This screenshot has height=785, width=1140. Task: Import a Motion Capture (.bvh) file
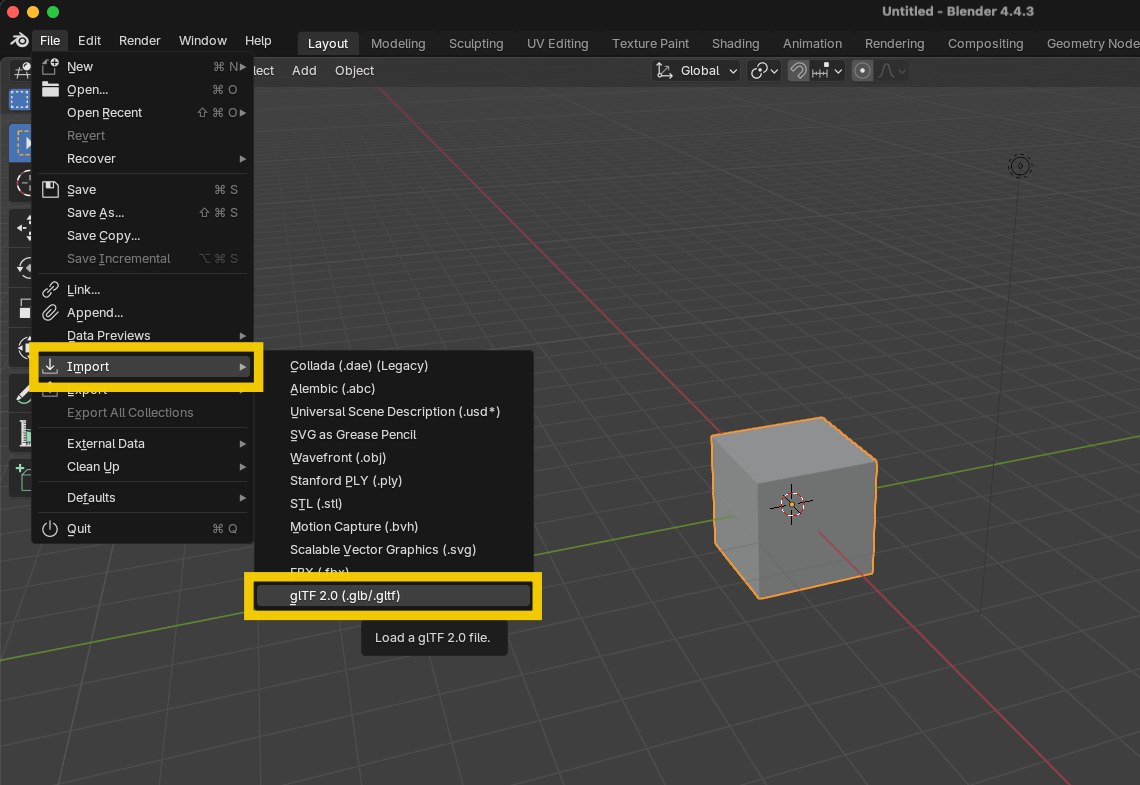pos(393,527)
